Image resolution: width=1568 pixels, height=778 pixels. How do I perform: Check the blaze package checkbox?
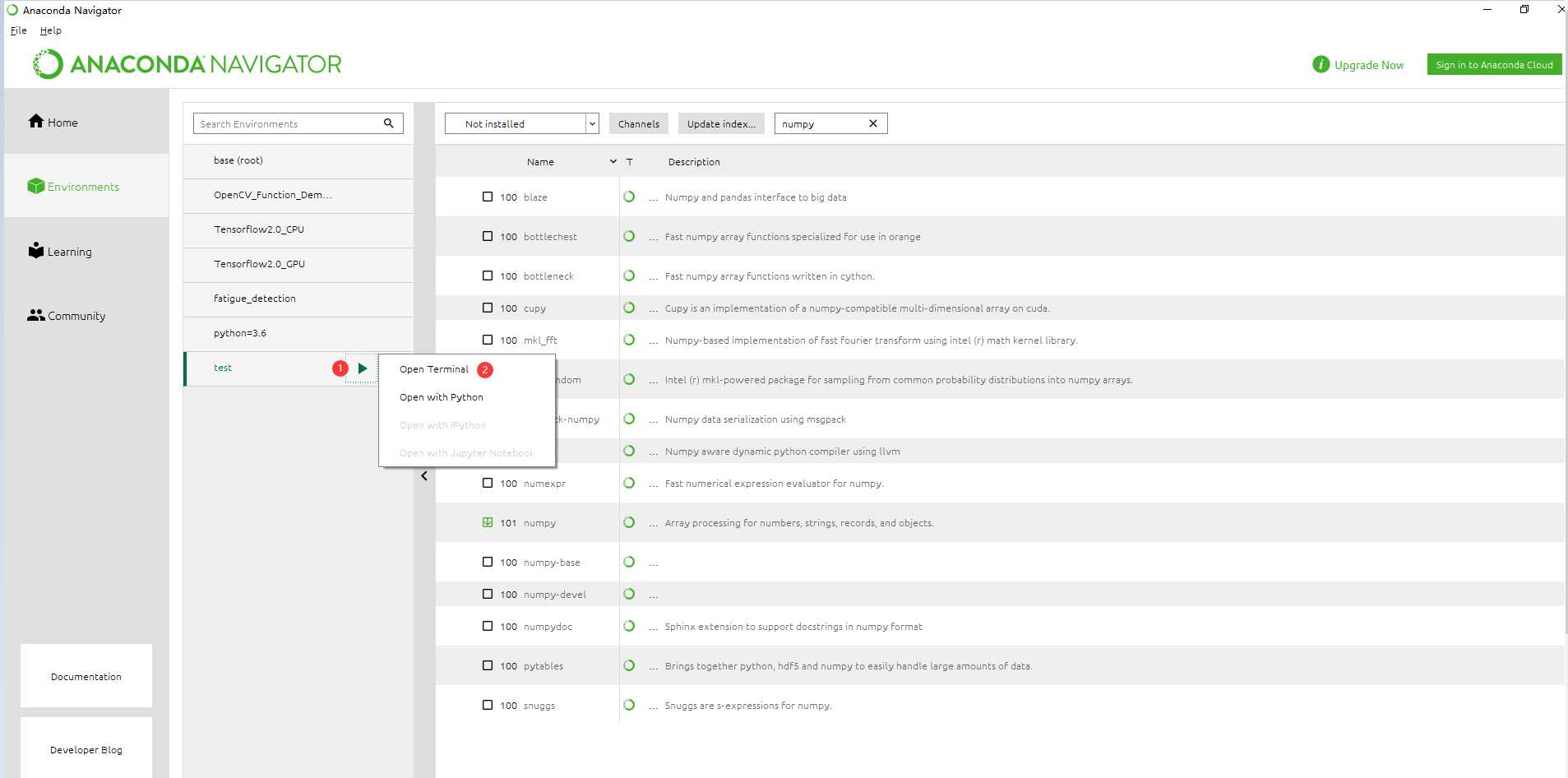pyautogui.click(x=488, y=197)
